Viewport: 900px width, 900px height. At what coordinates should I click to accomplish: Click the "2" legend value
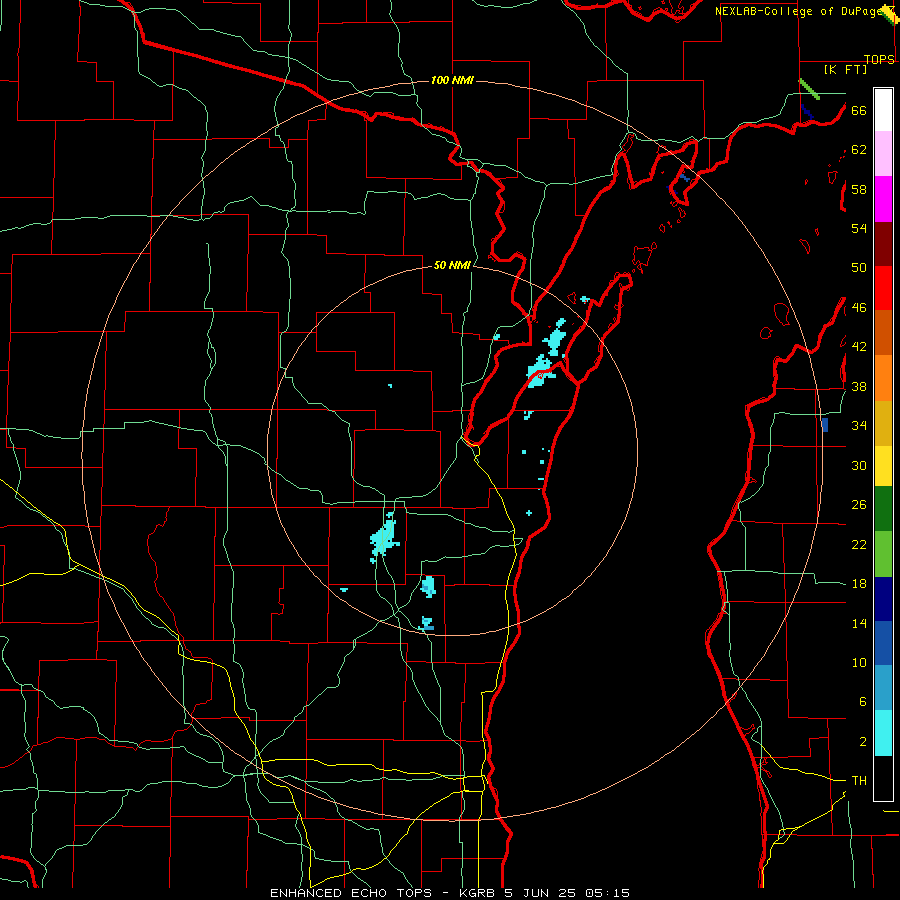pyautogui.click(x=862, y=742)
